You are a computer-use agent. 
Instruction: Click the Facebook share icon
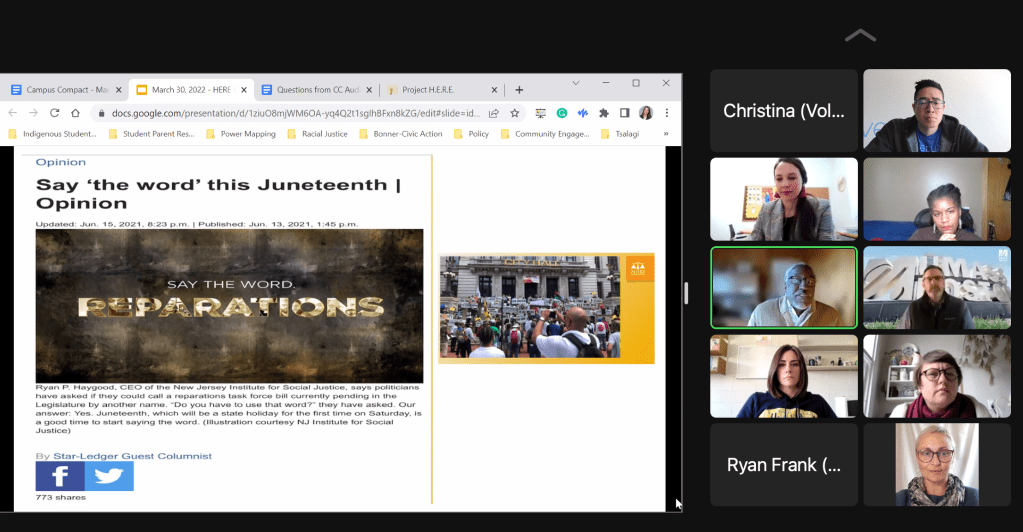pyautogui.click(x=60, y=476)
